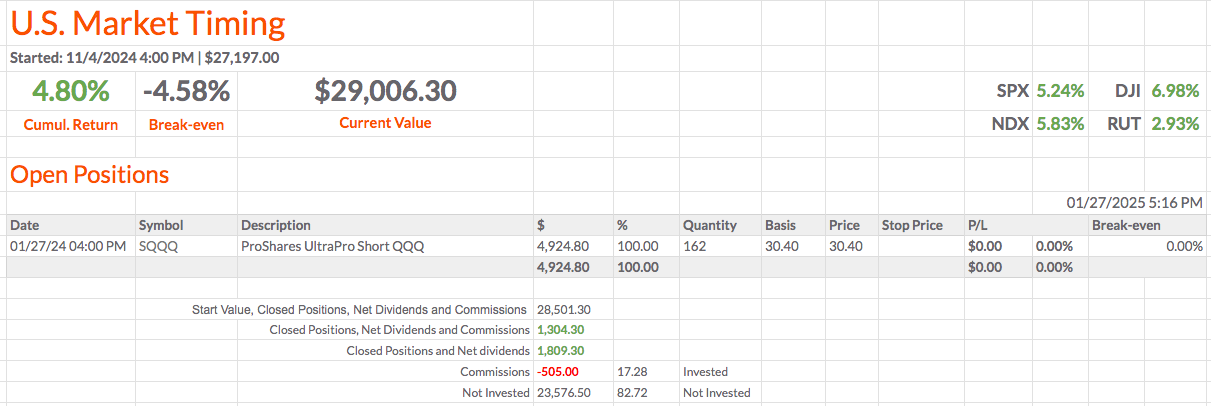The width and height of the screenshot is (1211, 406).
Task: Select the Stop Price column header
Action: click(x=912, y=225)
